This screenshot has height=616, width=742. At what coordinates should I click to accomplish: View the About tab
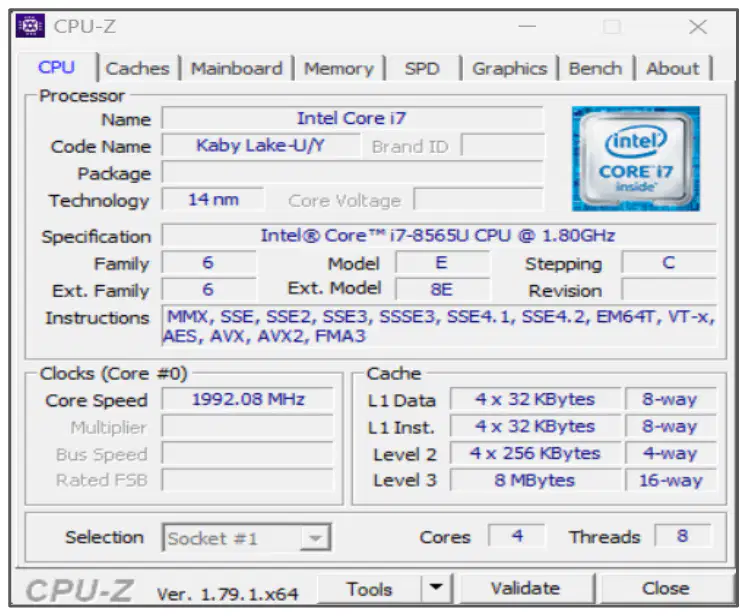click(x=672, y=69)
